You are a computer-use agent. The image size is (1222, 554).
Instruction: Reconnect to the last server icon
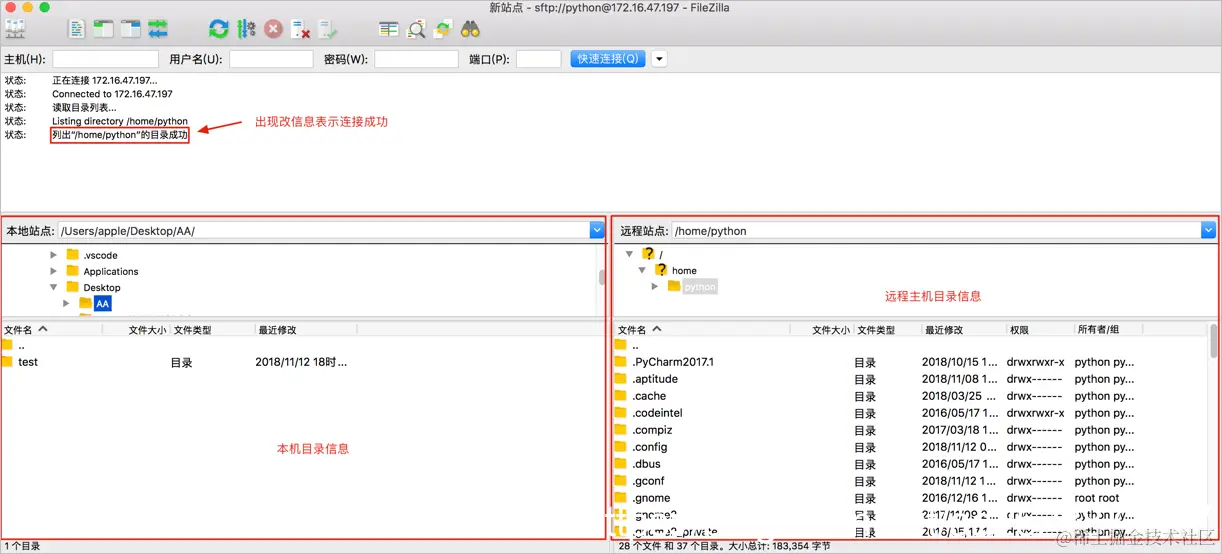click(x=328, y=29)
